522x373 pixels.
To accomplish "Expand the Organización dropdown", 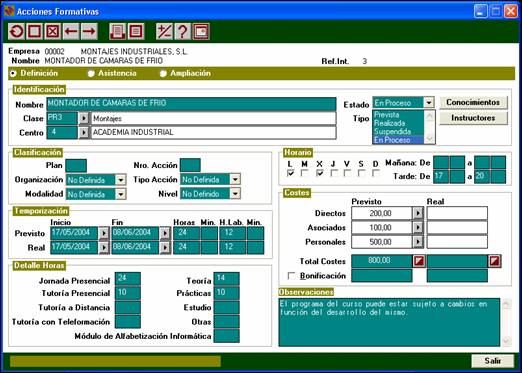I will click(x=120, y=180).
